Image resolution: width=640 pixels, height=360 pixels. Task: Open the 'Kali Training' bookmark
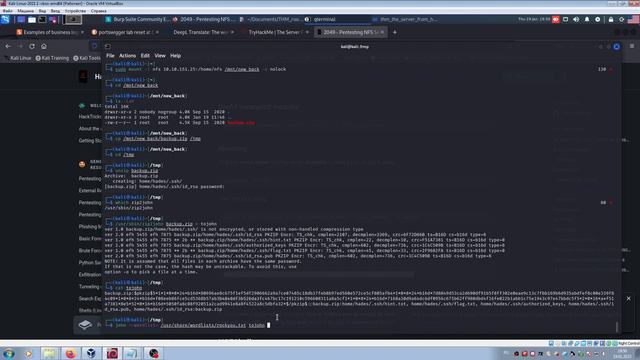[52, 58]
